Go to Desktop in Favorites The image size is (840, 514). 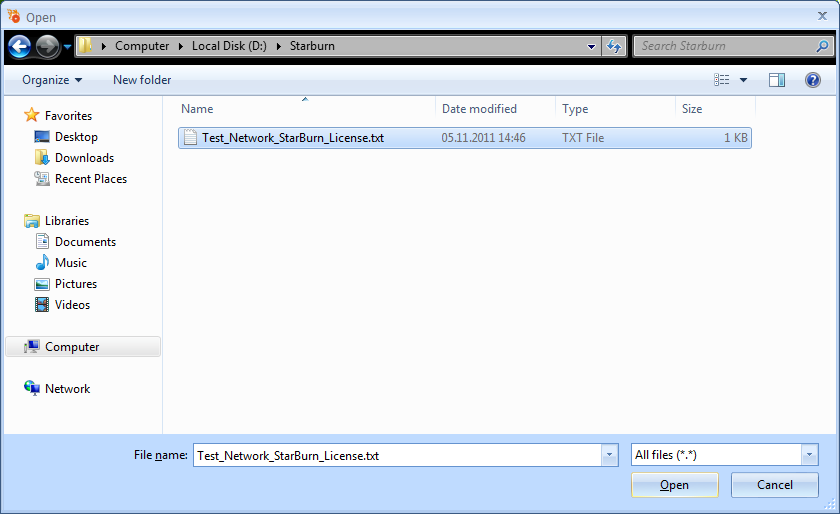(76, 137)
